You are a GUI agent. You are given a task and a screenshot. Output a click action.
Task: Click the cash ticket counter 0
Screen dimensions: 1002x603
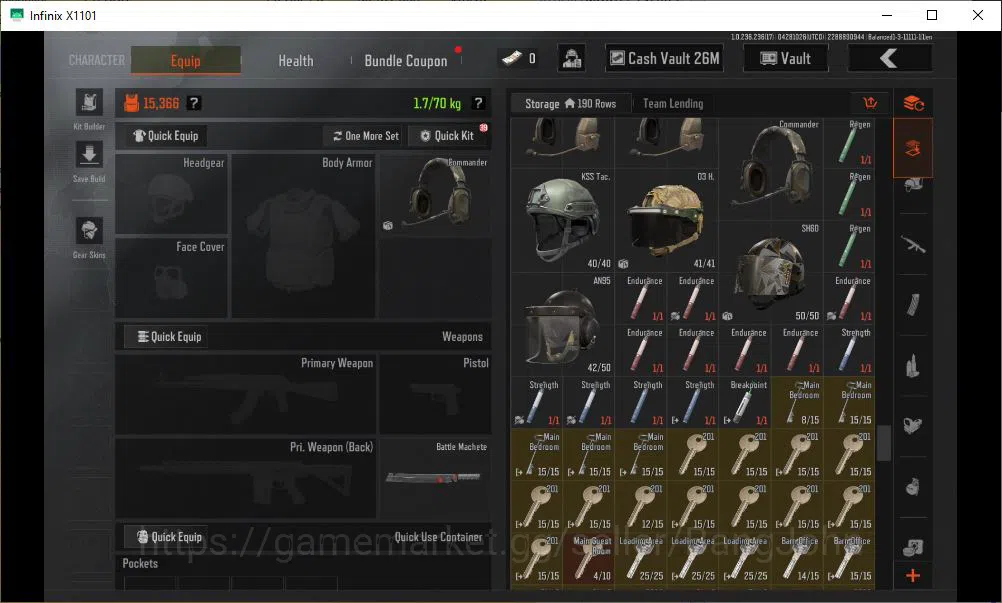tap(519, 59)
